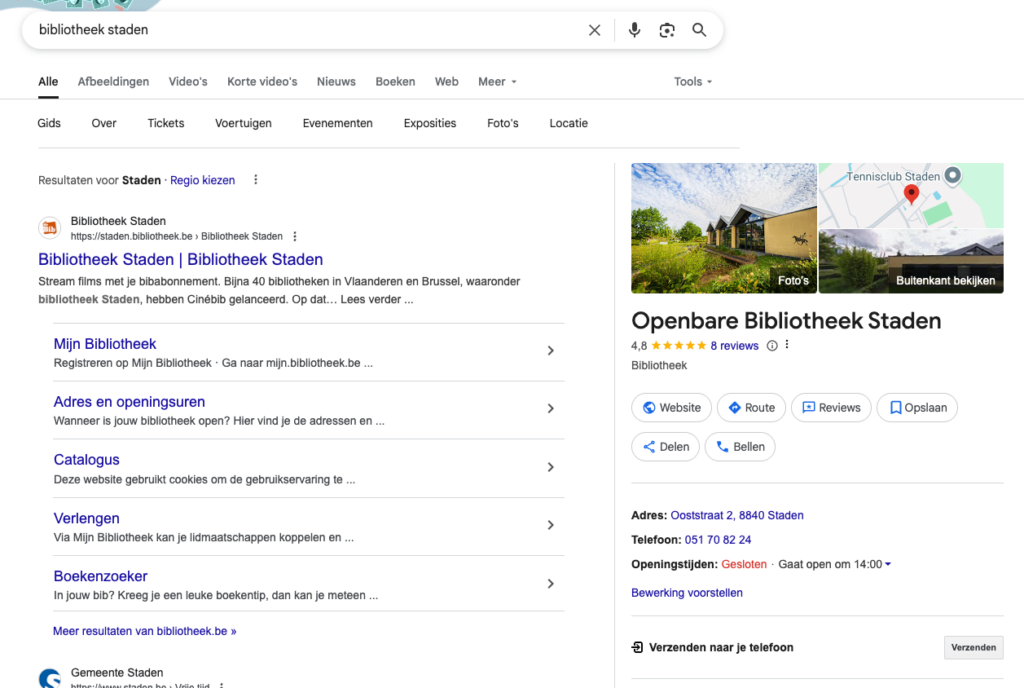This screenshot has width=1024, height=688.
Task: Open three-dot menu beside Regio kiezen
Action: pos(256,180)
